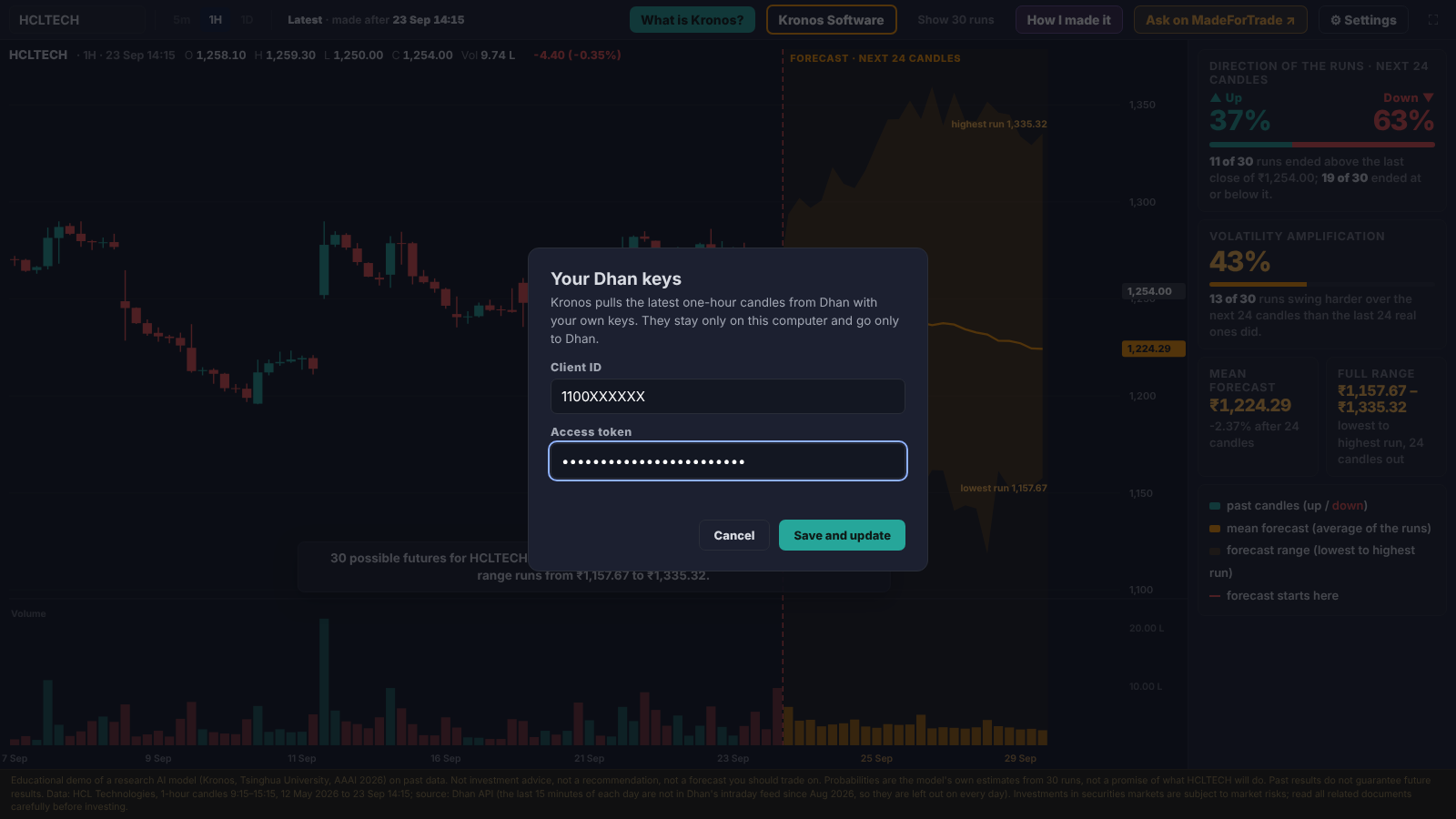The height and width of the screenshot is (819, 1456).
Task: Click the "FORECAST · NEXT 24 CANDLES" chart heading
Action: (875, 58)
